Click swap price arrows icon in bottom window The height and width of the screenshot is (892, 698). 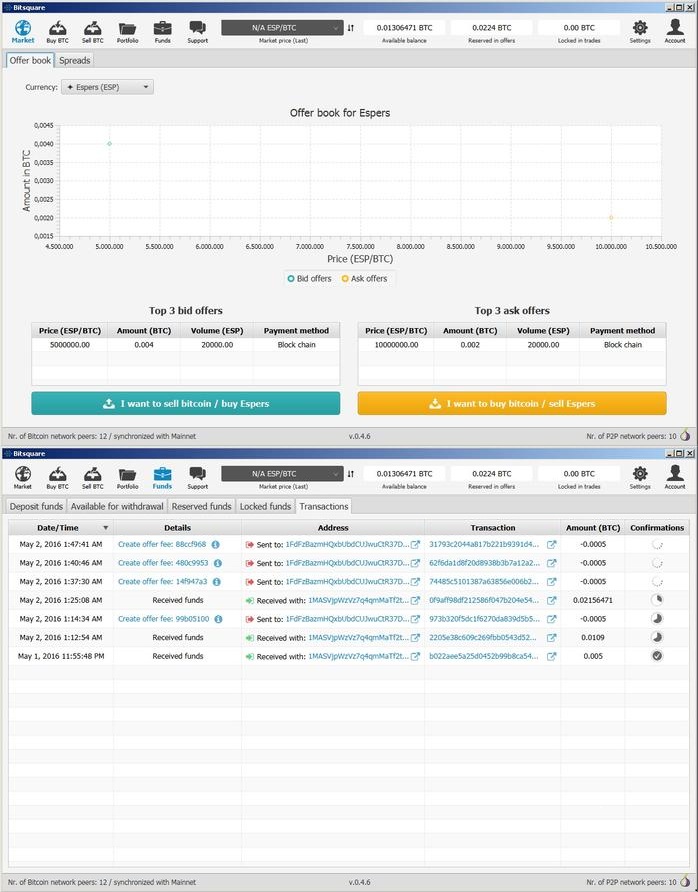(350, 474)
